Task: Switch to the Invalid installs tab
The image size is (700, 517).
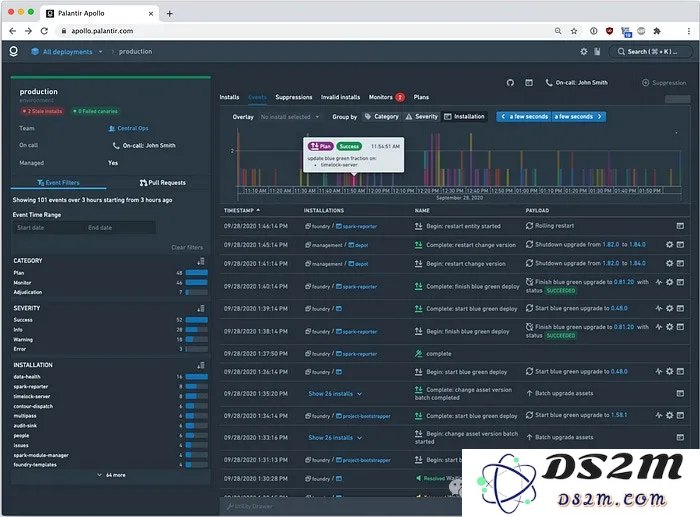Action: click(340, 97)
